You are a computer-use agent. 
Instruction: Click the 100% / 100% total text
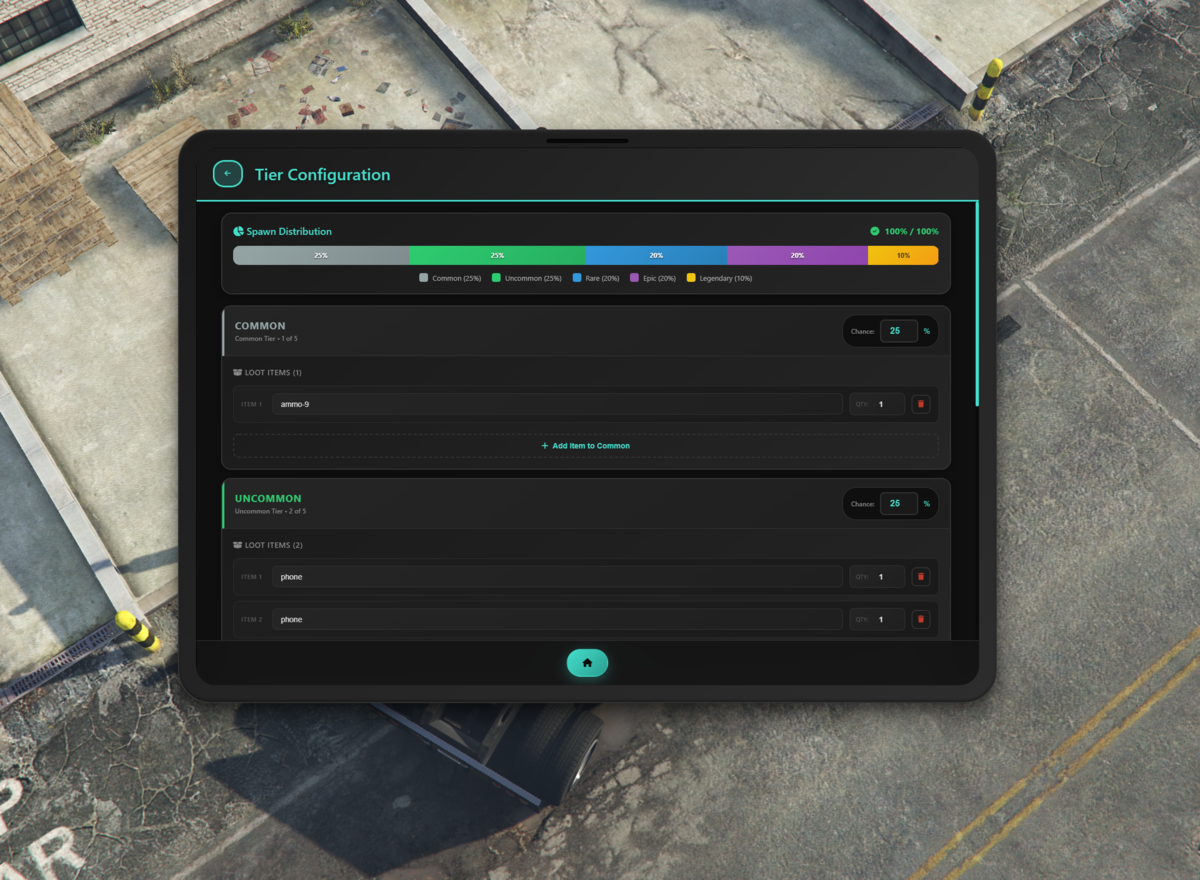911,231
